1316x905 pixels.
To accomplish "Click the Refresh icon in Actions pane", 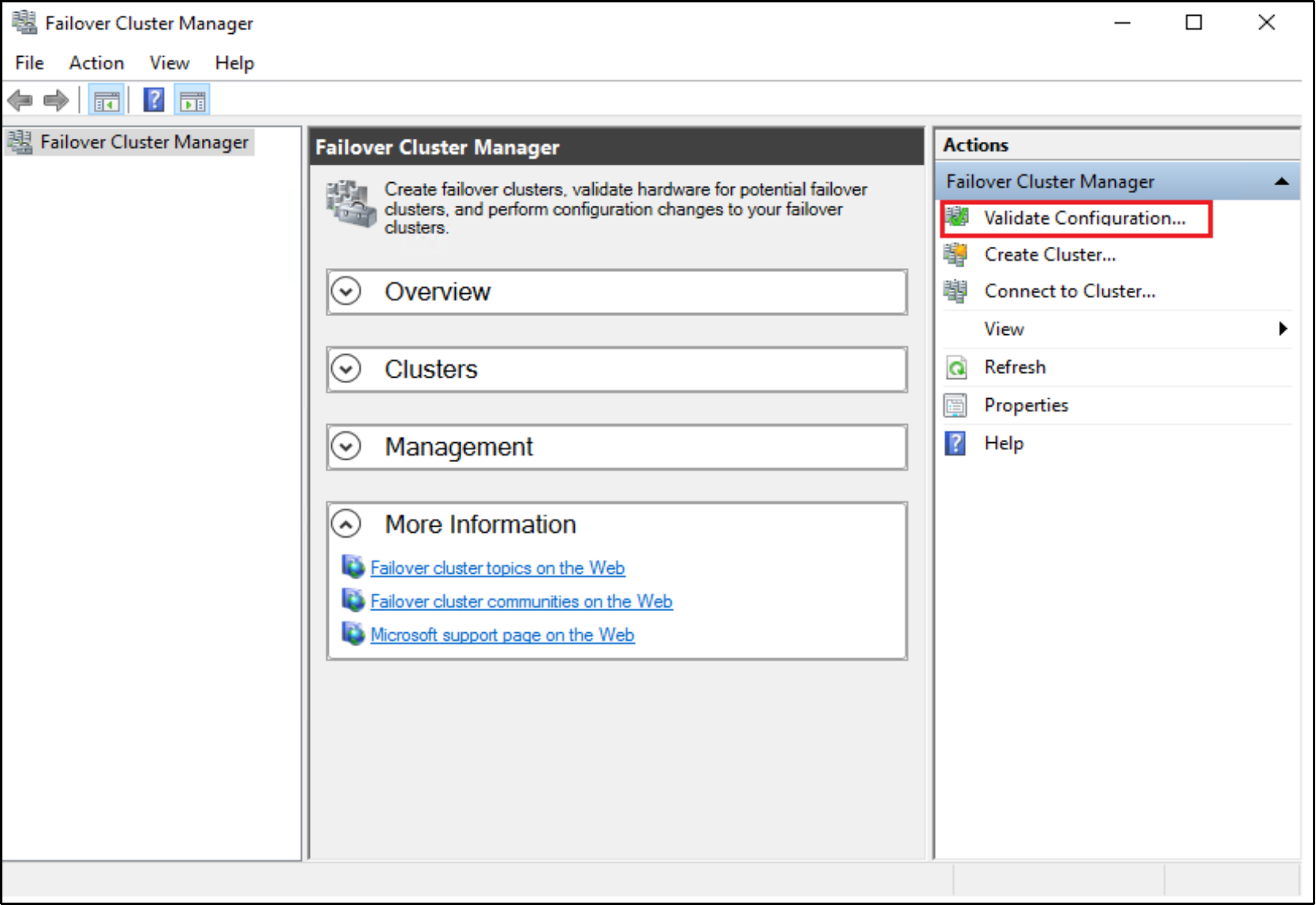I will tap(956, 367).
